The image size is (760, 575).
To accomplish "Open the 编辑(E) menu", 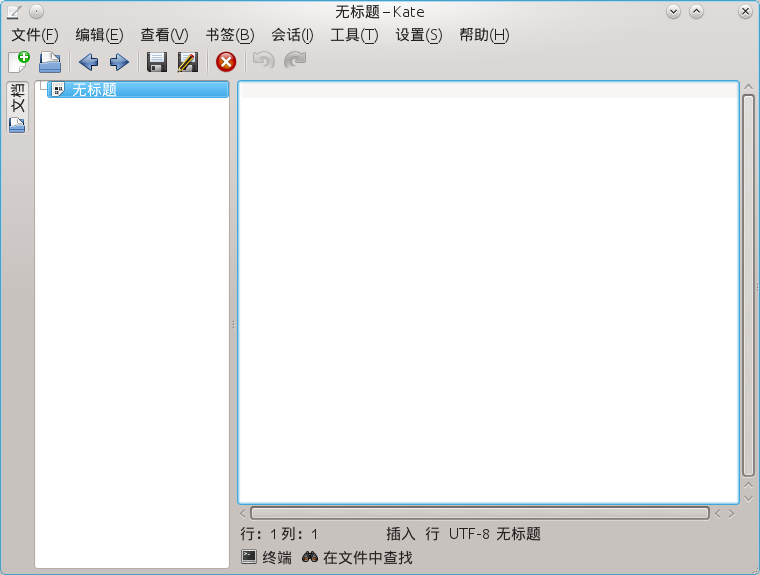I will [99, 35].
